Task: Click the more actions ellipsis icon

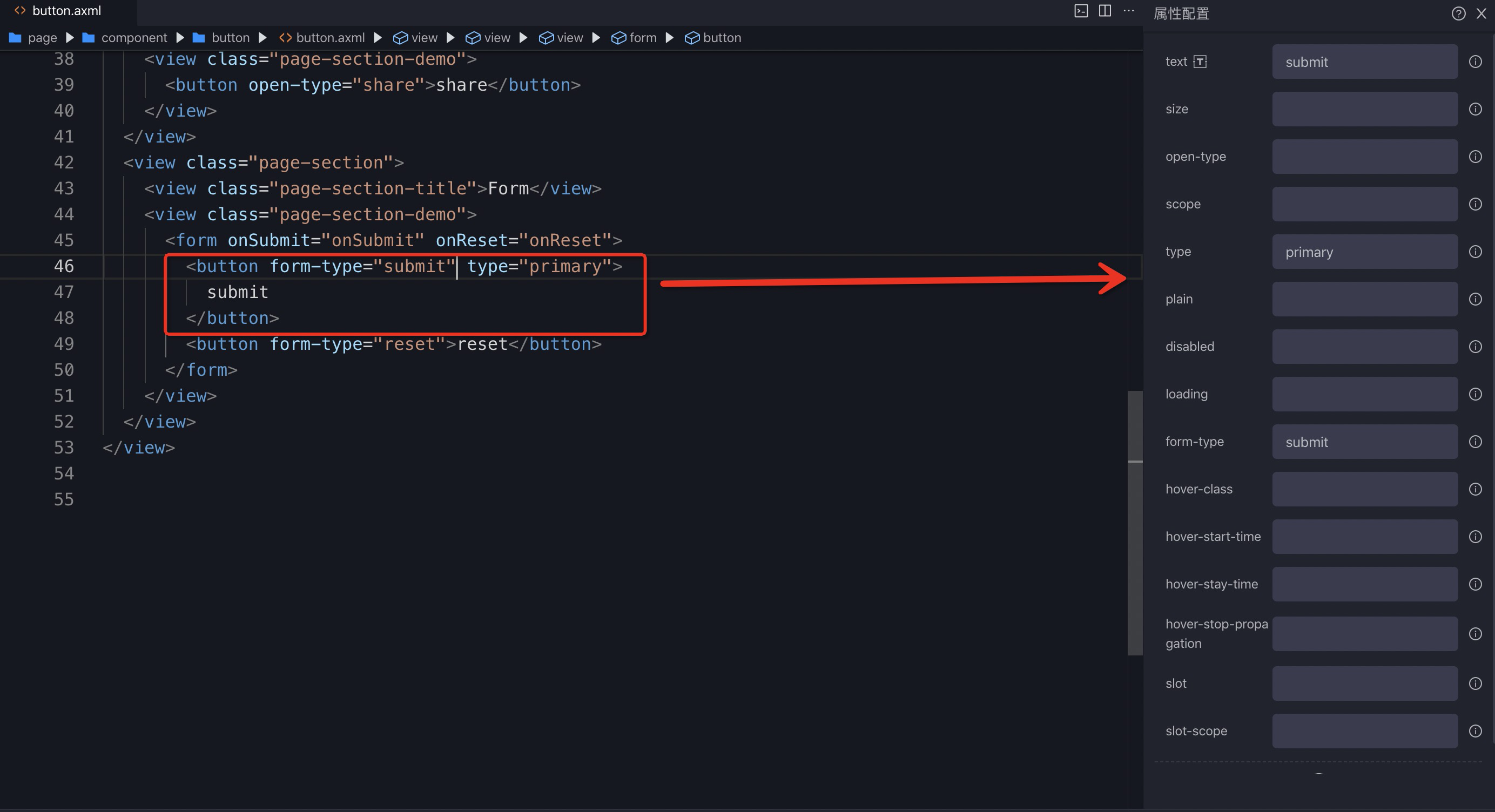Action: coord(1129,10)
